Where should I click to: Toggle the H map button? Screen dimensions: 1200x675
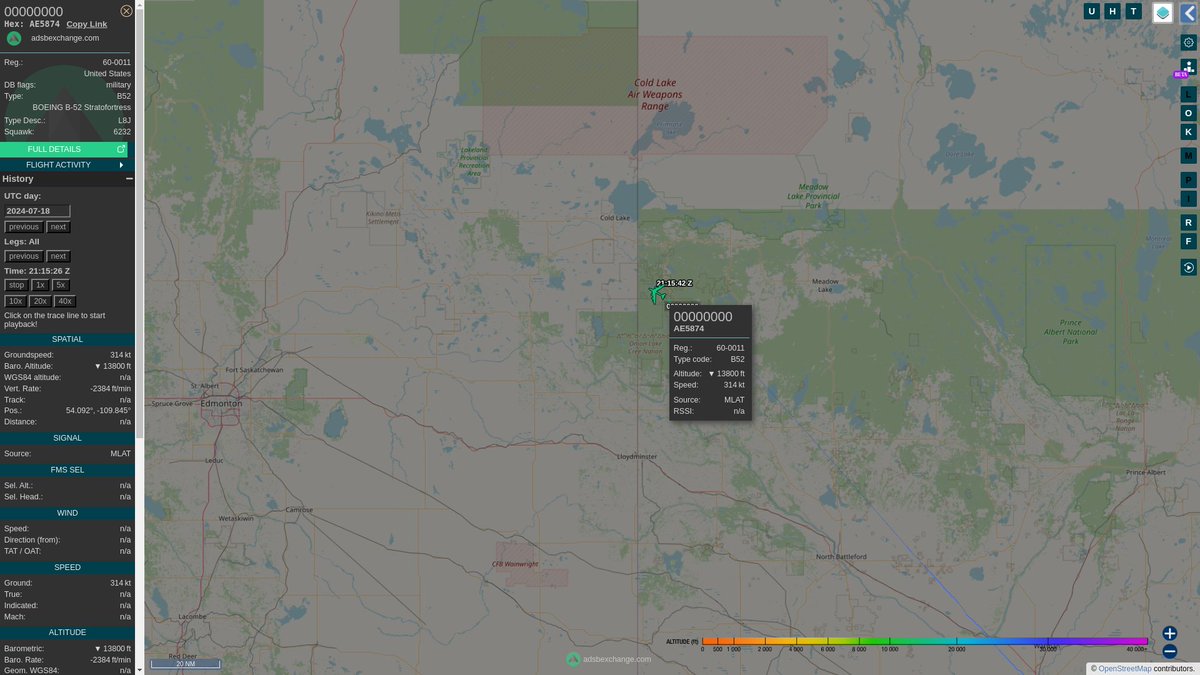point(1112,11)
